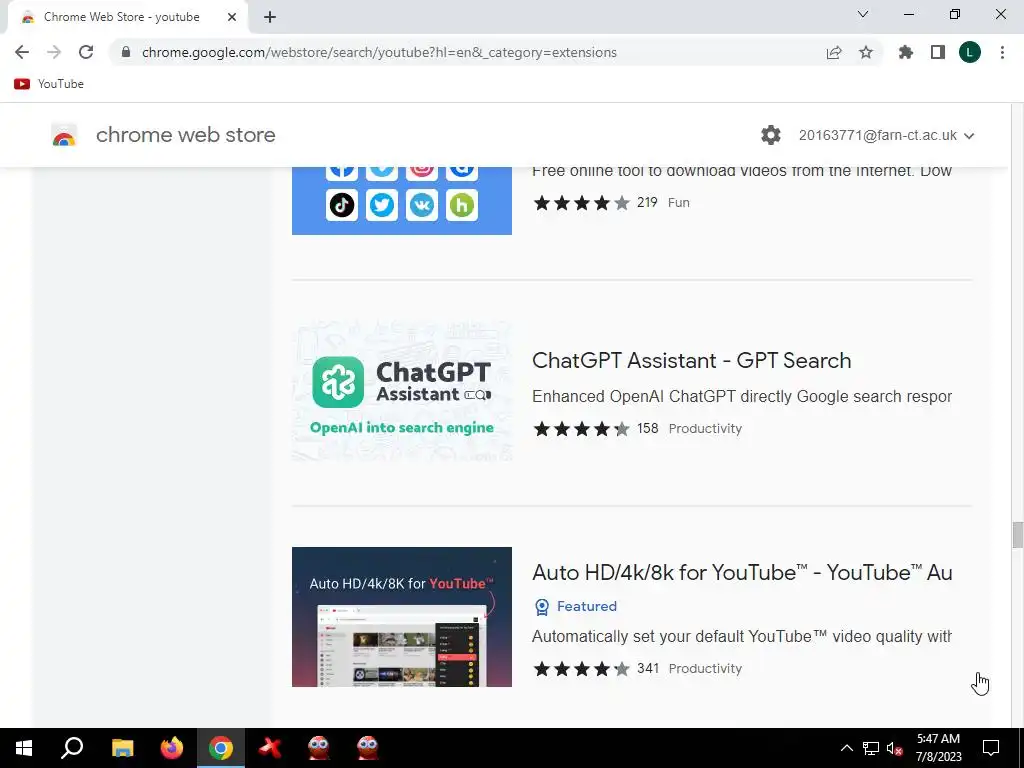The width and height of the screenshot is (1024, 768).
Task: Open the clock showing 5:47 AM
Action: [x=938, y=748]
